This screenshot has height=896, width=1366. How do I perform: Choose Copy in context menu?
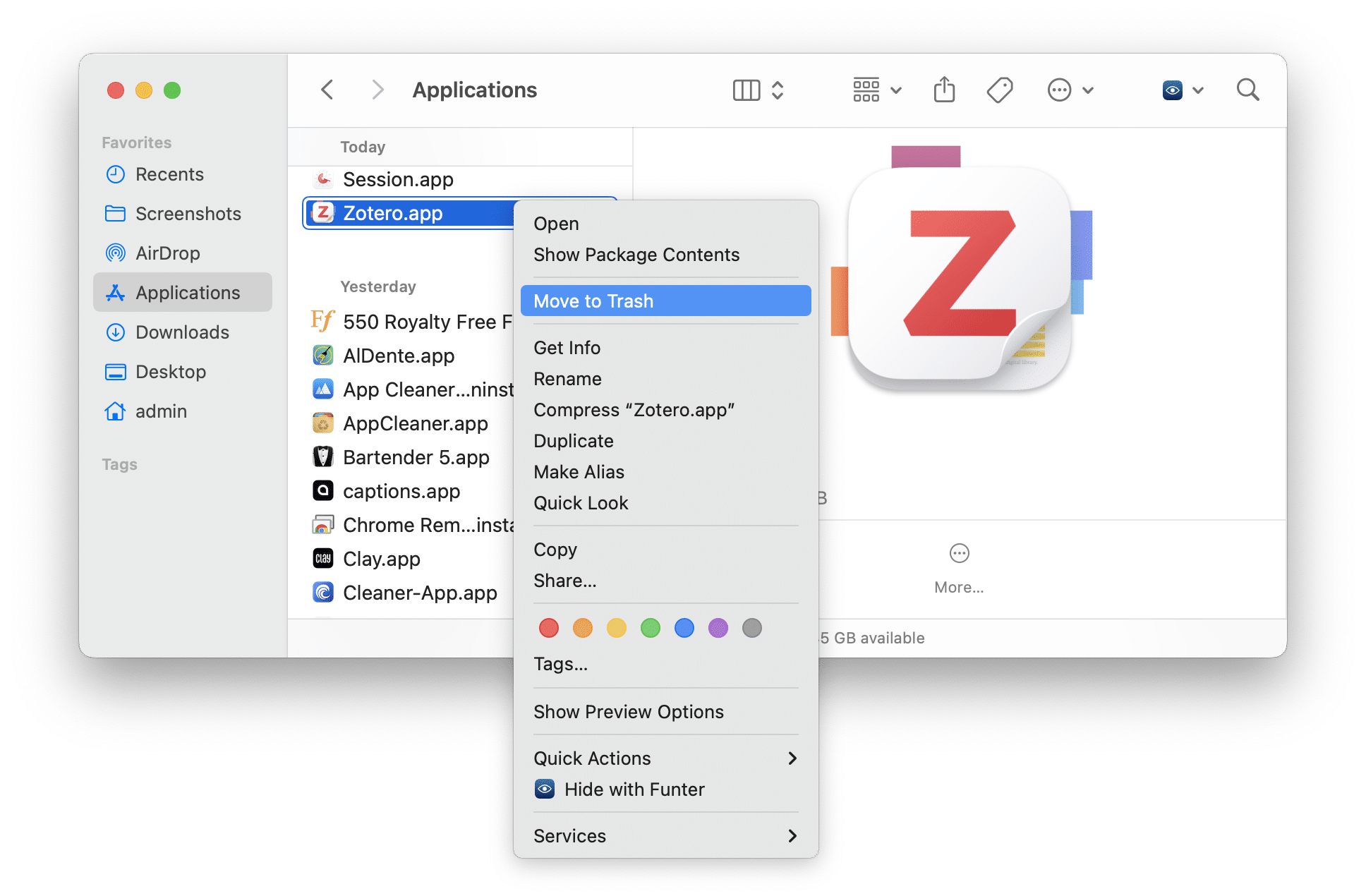tap(665, 550)
